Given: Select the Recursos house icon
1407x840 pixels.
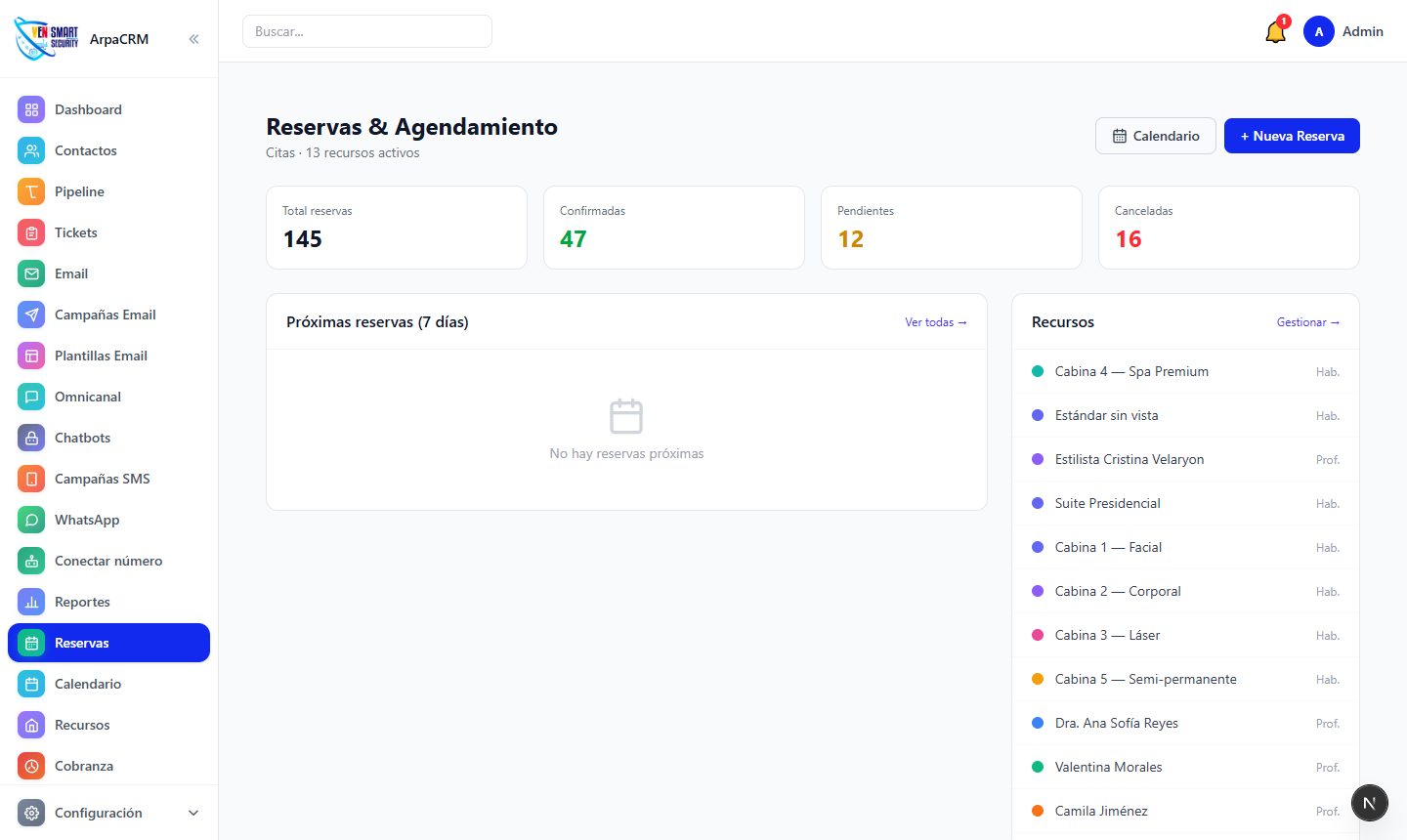Looking at the screenshot, I should 31,725.
